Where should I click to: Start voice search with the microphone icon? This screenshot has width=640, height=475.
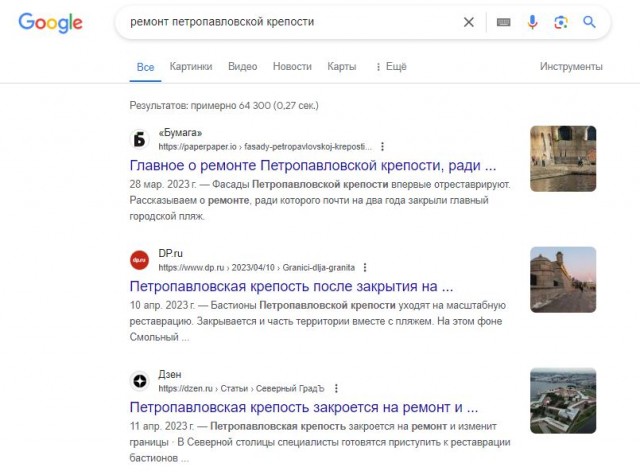pyautogui.click(x=532, y=22)
